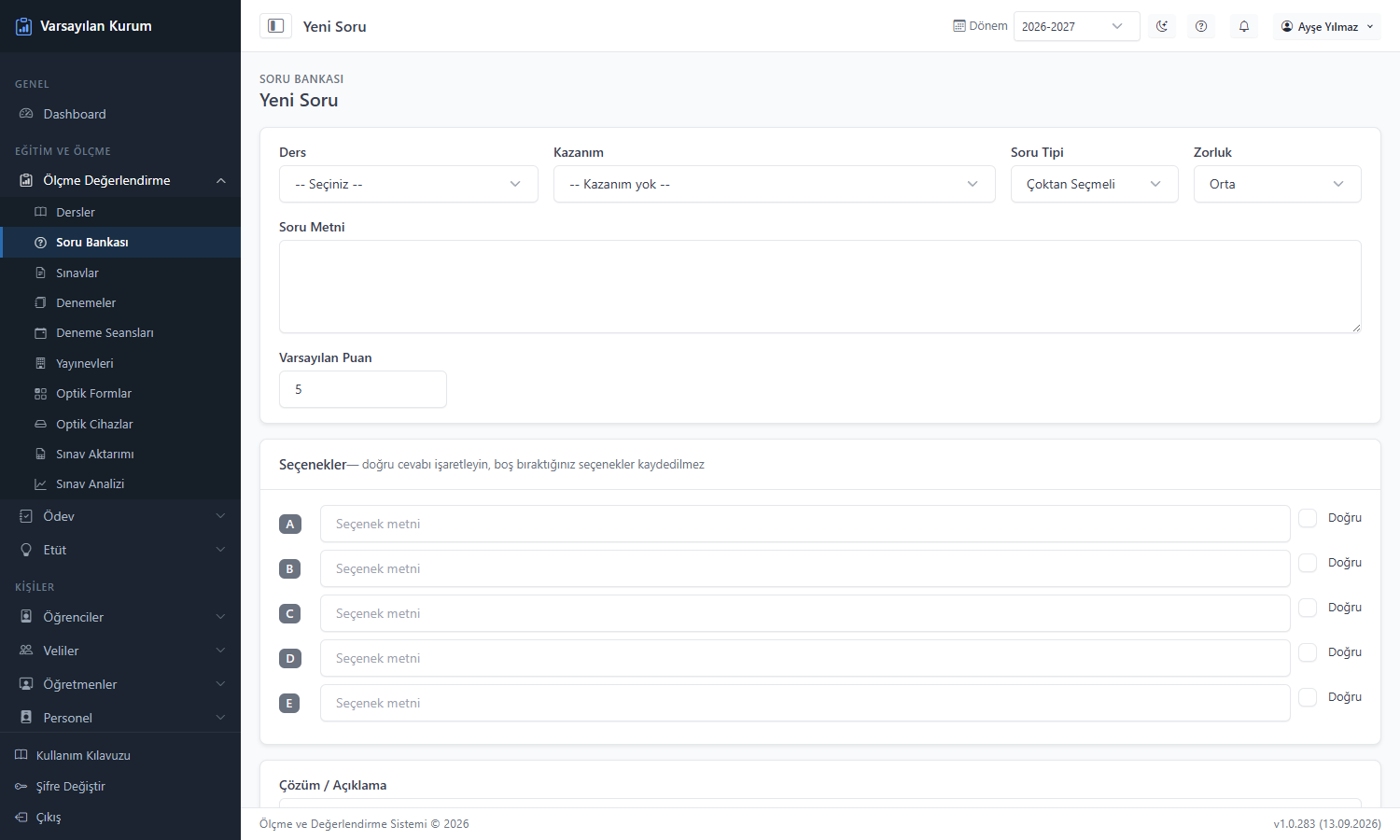Open the Ders dropdown

click(409, 184)
